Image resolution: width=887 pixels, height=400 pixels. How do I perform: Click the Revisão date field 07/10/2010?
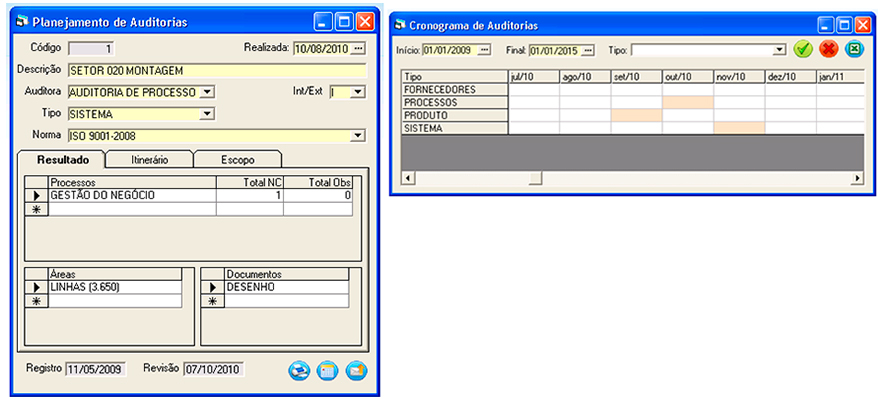pos(213,369)
